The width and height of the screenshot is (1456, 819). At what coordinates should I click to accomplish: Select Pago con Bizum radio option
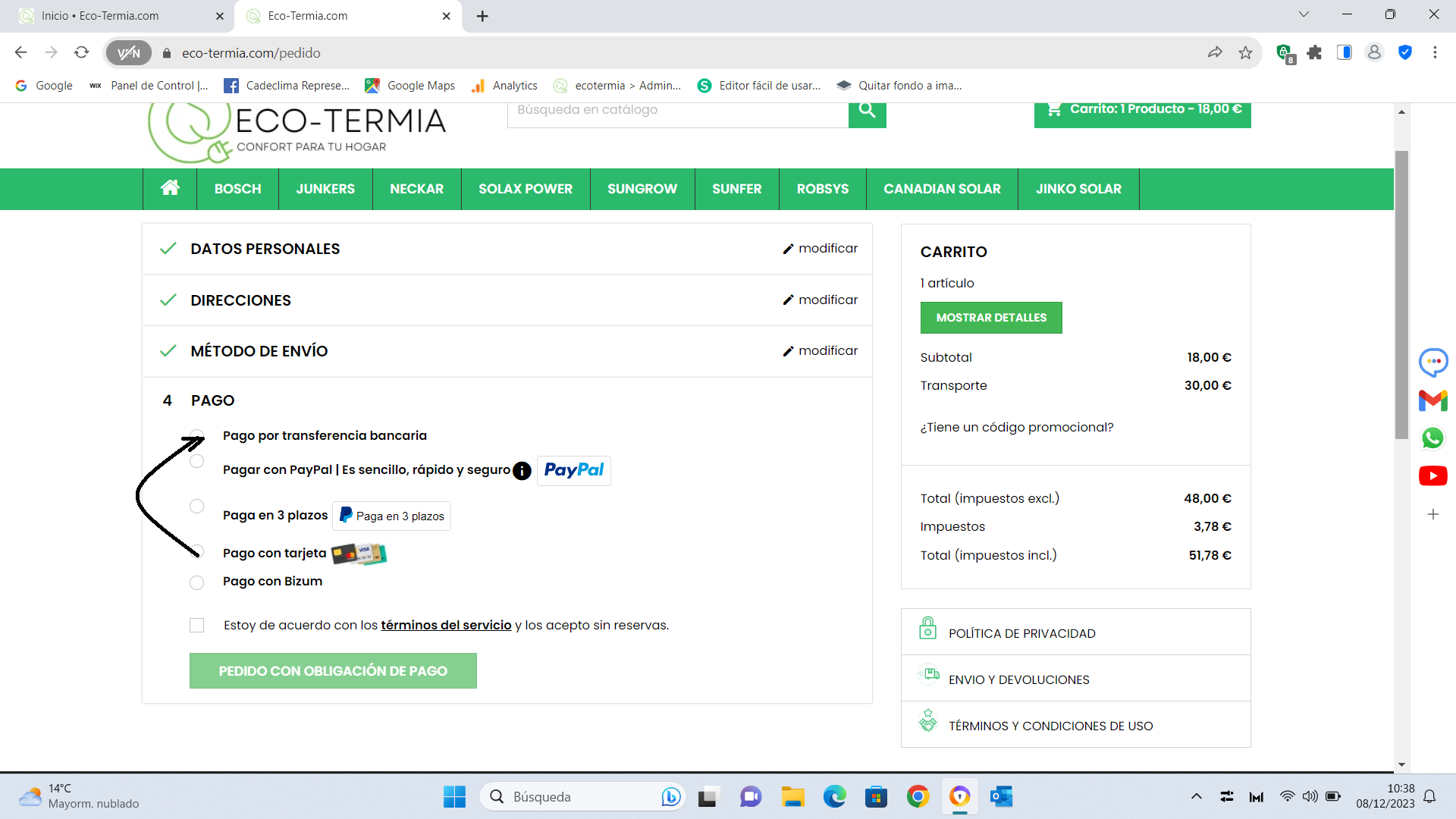pos(196,582)
